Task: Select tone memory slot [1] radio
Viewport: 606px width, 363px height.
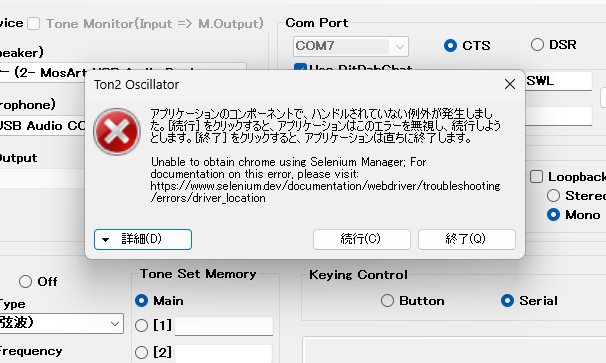Action: coord(141,326)
